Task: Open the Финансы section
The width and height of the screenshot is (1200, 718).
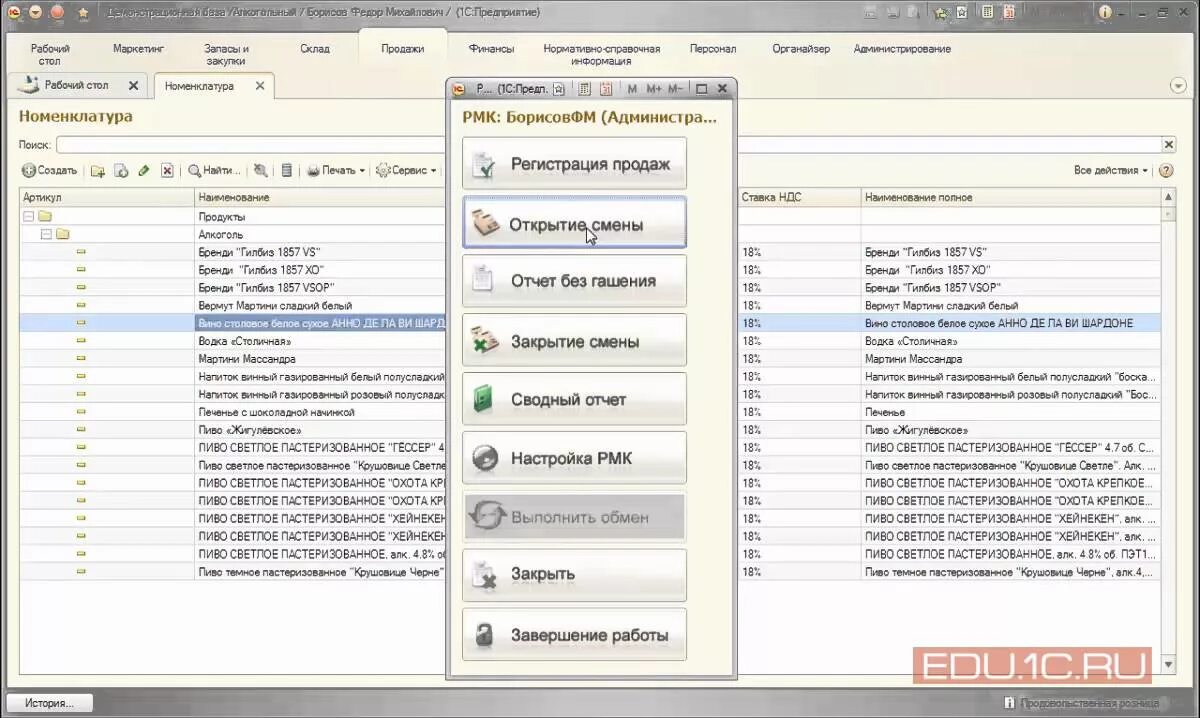Action: [x=491, y=48]
